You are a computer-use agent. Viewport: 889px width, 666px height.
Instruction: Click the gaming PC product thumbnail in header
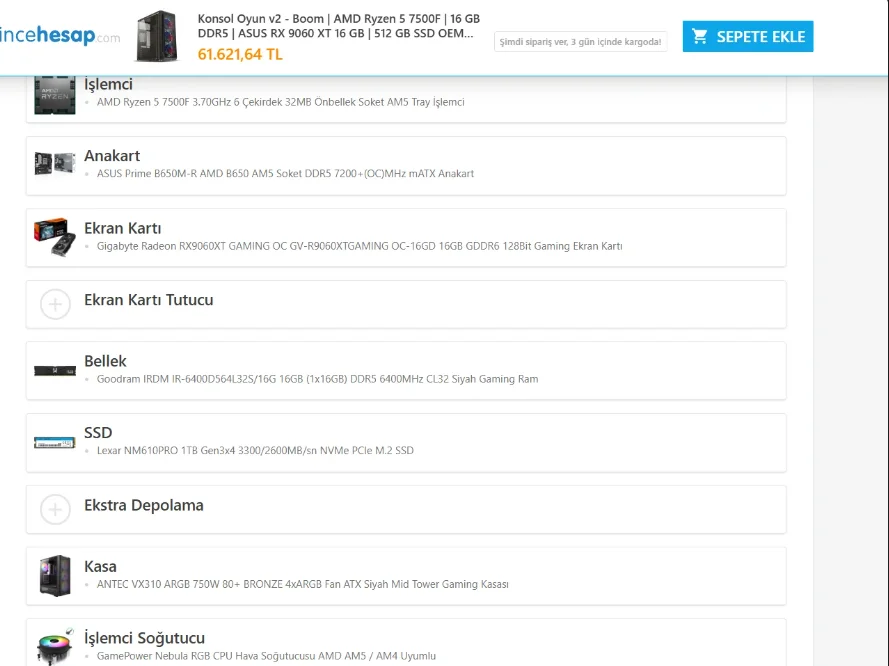157,36
